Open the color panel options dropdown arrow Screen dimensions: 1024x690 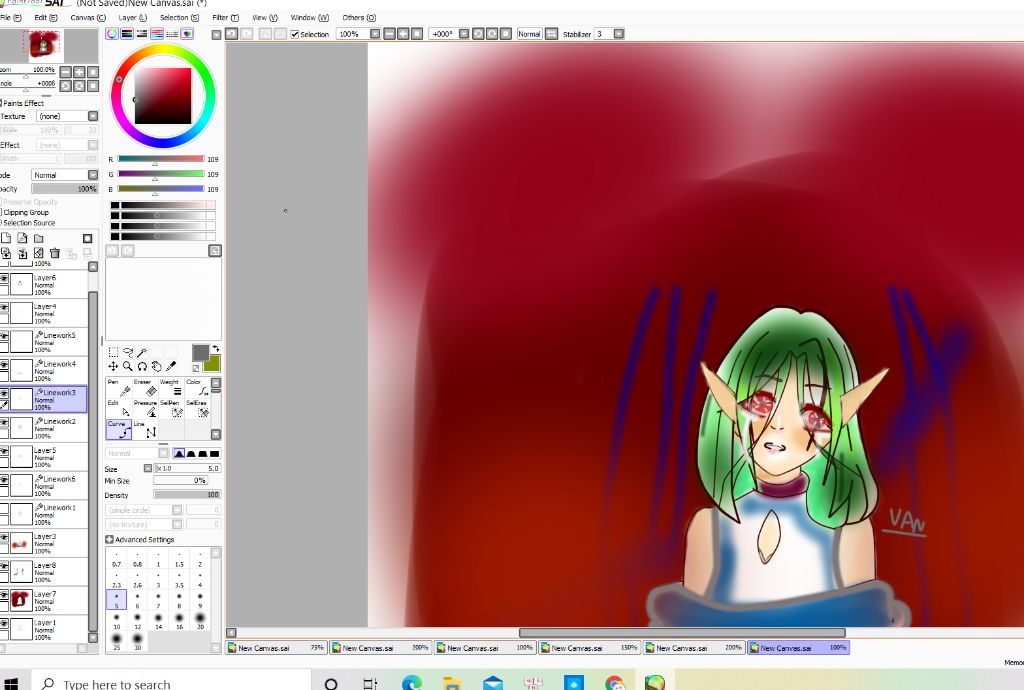click(216, 35)
